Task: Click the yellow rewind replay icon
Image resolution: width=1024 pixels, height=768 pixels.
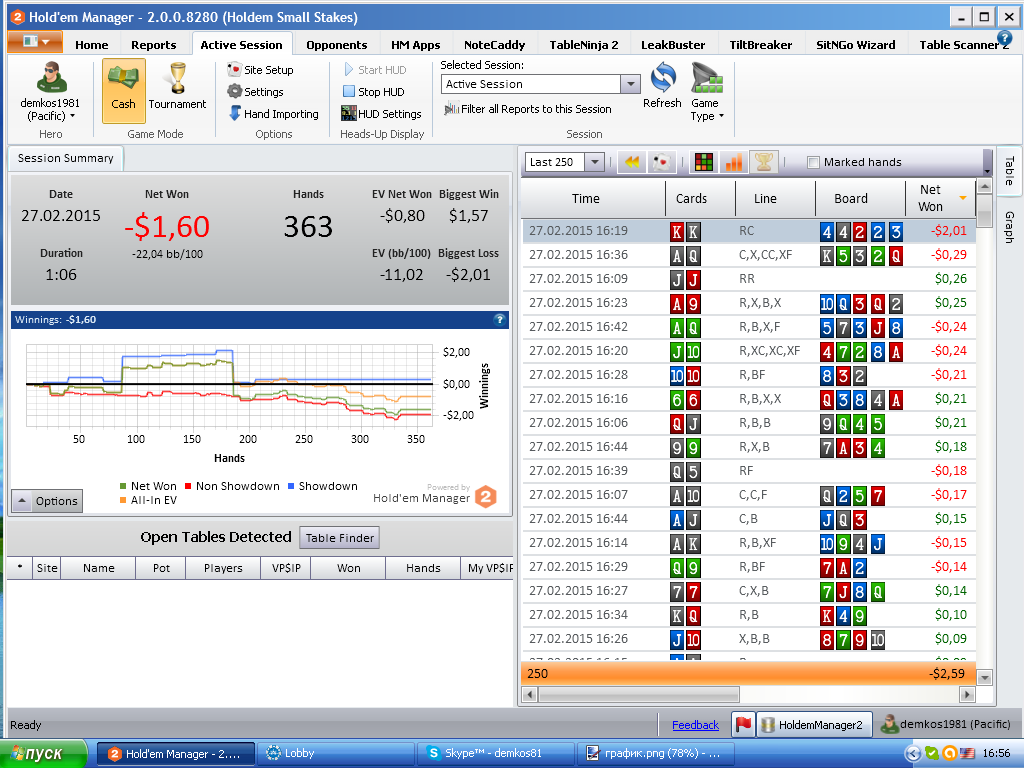Action: [632, 162]
